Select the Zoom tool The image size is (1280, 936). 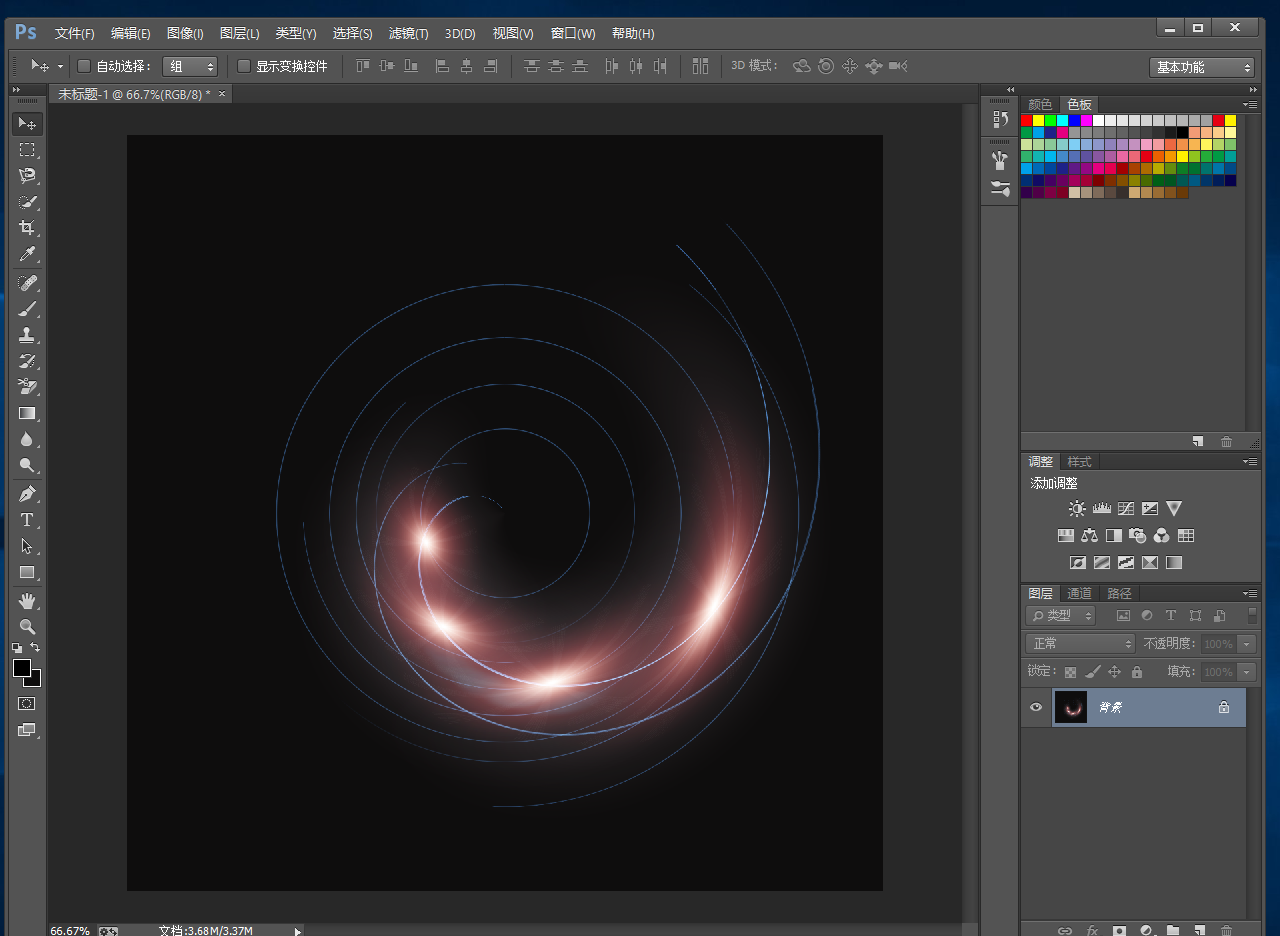(27, 627)
